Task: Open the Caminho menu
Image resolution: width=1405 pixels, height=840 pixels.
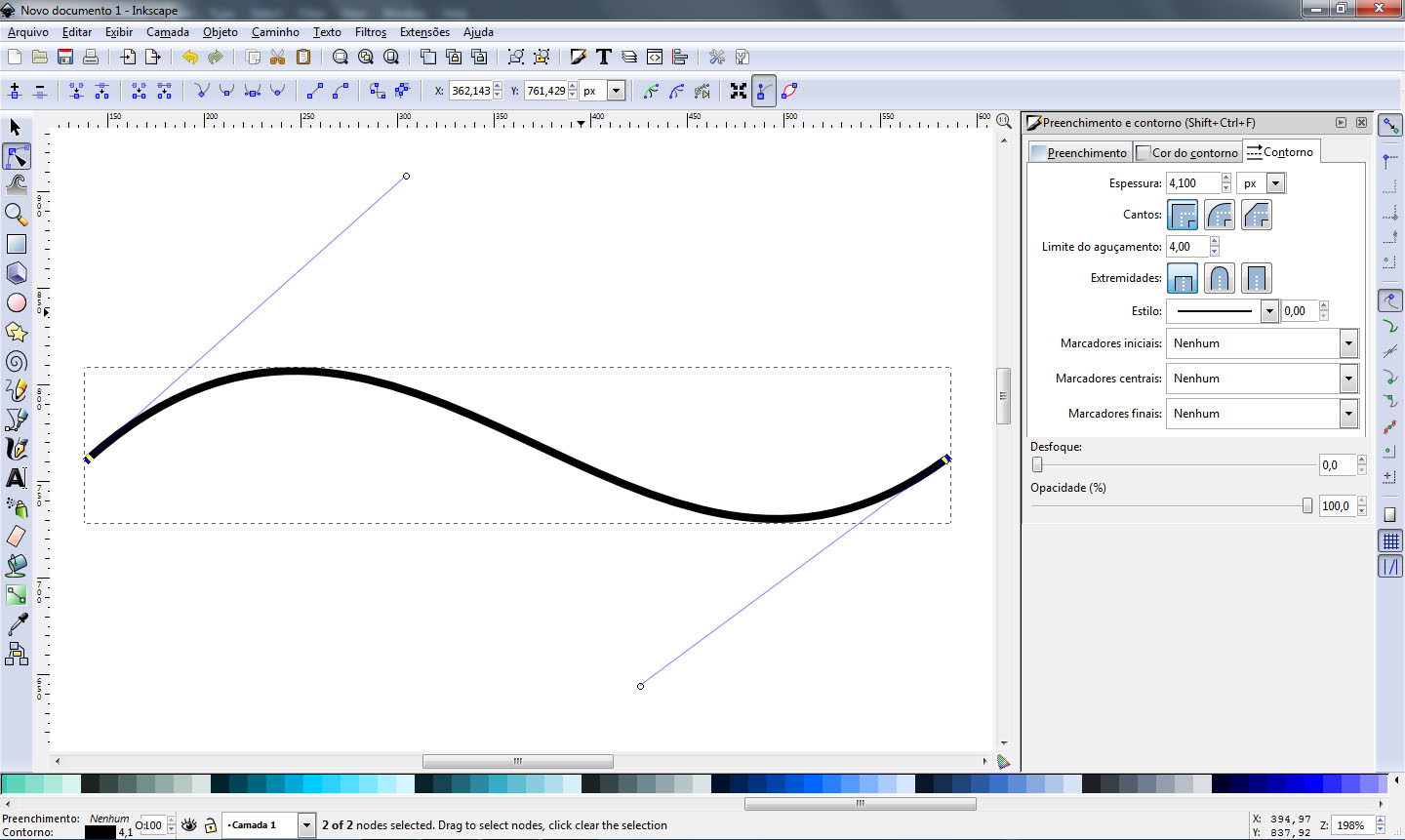Action: [x=275, y=32]
